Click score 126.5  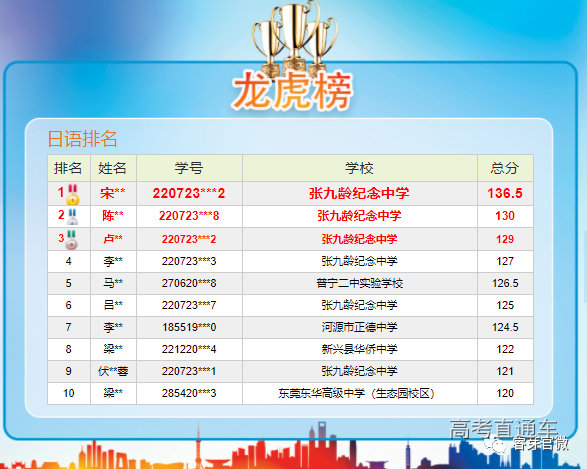coord(505,283)
